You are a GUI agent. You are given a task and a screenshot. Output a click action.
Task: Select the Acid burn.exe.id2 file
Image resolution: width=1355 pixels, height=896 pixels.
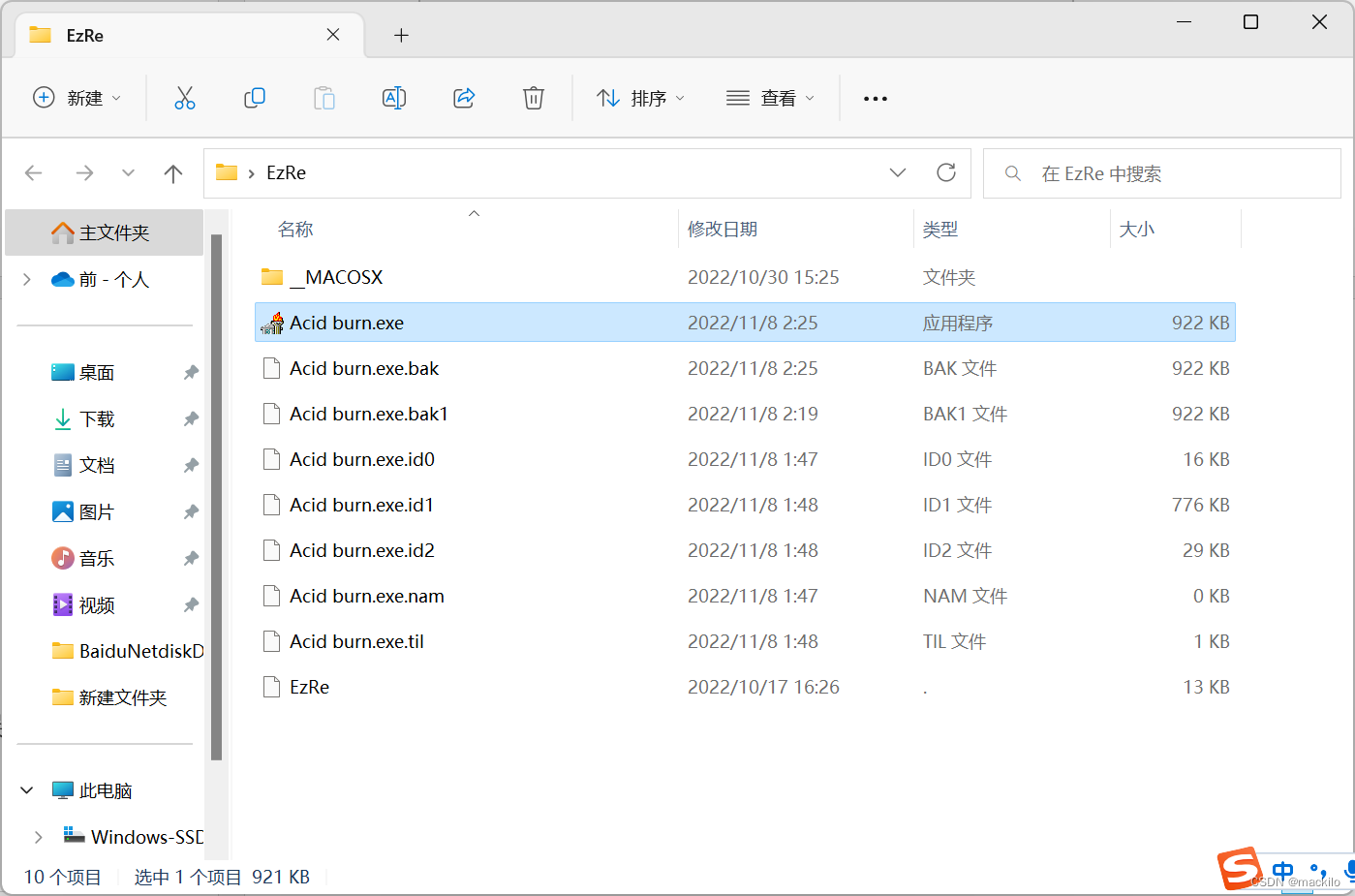(745, 550)
